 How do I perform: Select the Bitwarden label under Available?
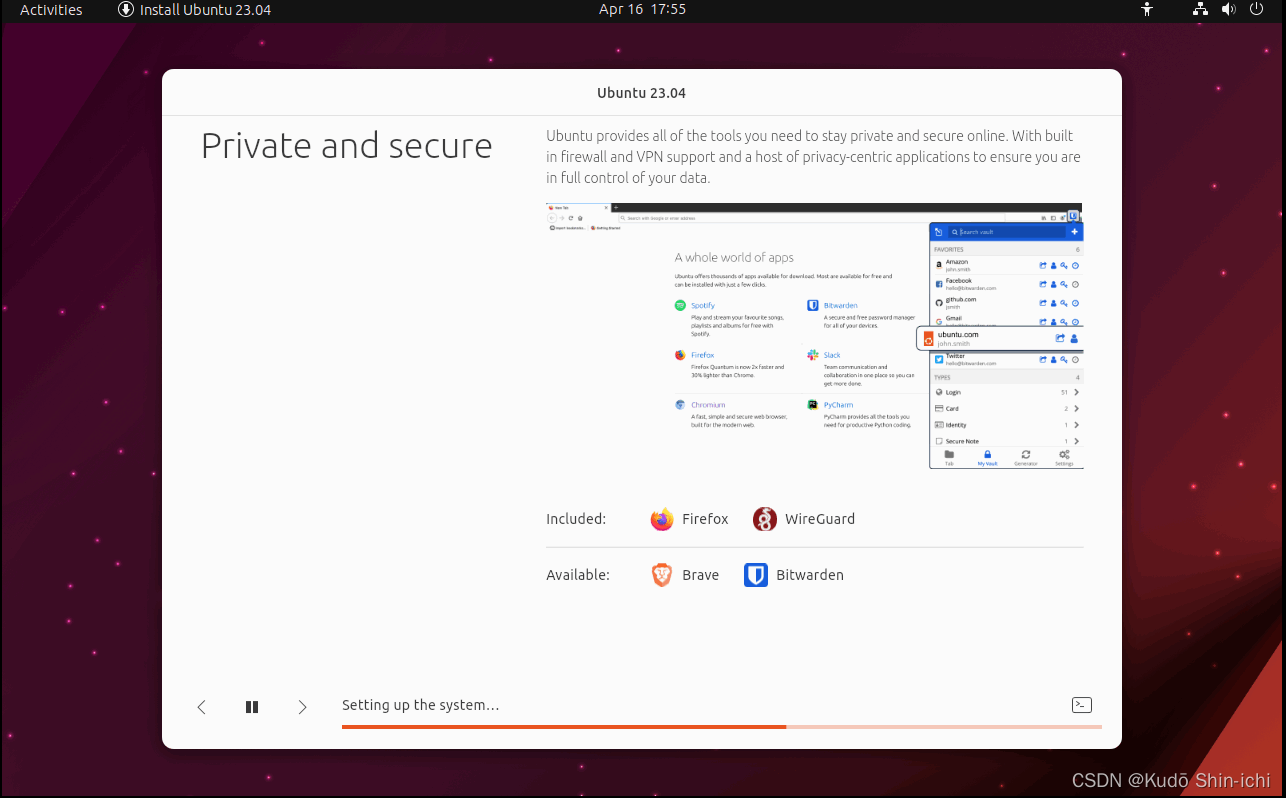pyautogui.click(x=810, y=575)
